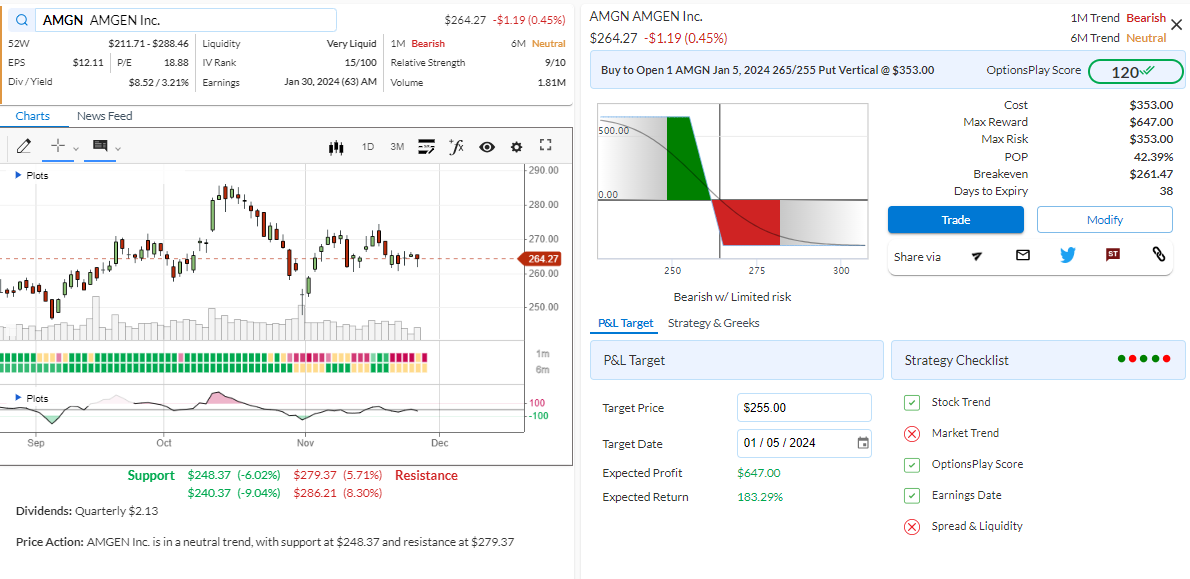Select the 3M time range
The image size is (1190, 579).
[397, 147]
